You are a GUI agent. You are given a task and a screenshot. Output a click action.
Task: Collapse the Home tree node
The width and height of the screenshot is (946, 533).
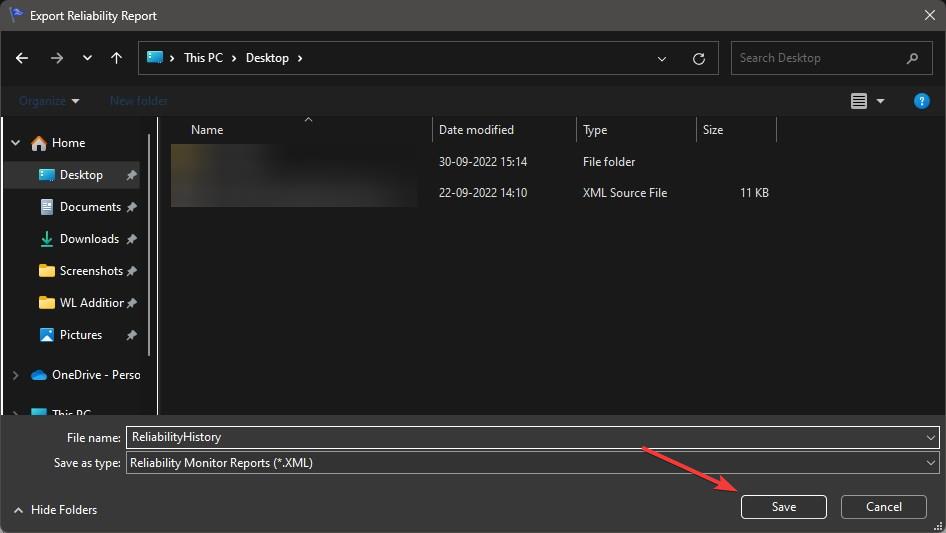(16, 143)
